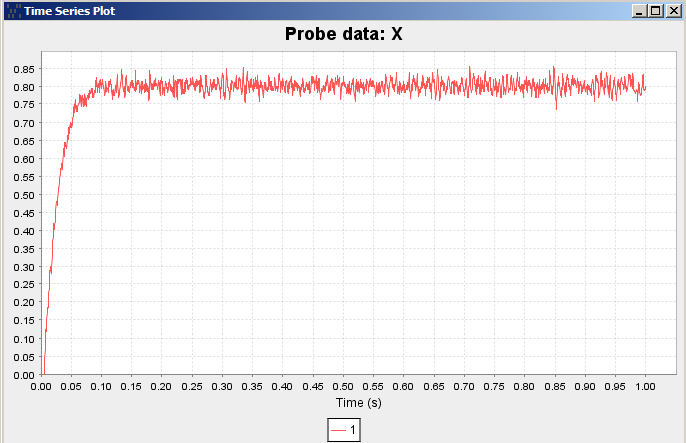Viewport: 686px width, 443px height.
Task: Click the Time Series Plot window icon
Action: tap(14, 11)
